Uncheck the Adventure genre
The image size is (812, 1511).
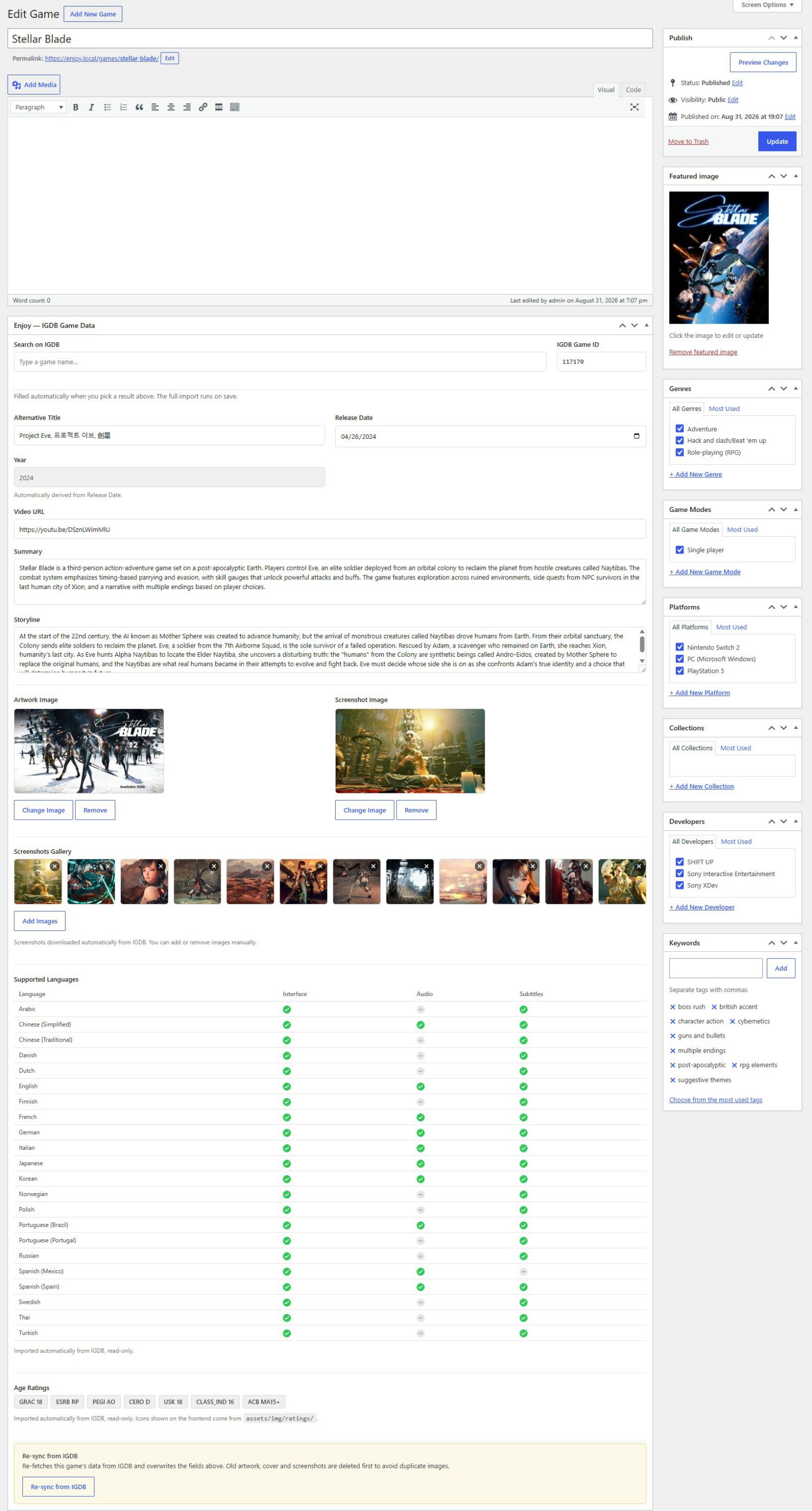tap(680, 429)
